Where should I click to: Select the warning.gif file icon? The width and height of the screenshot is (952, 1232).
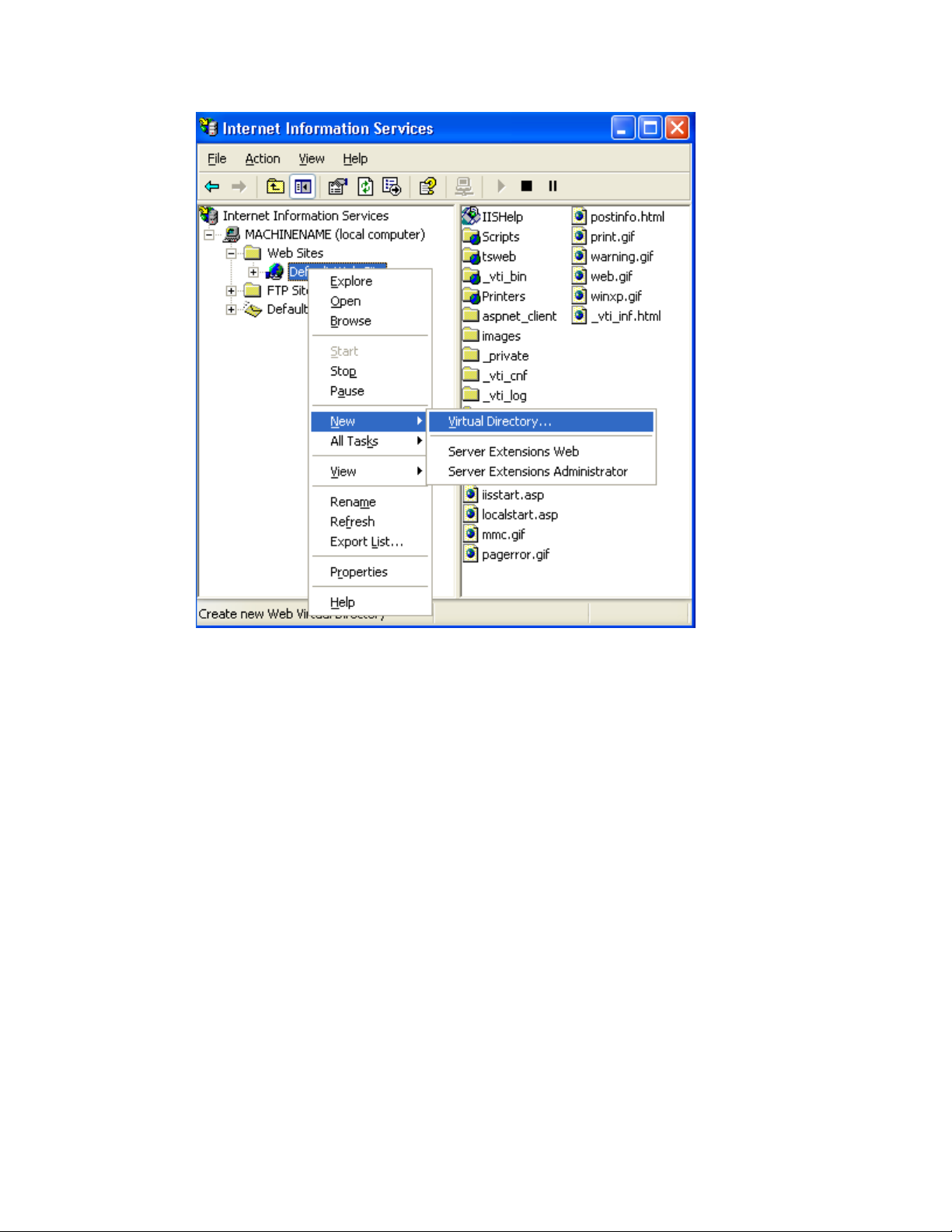579,256
